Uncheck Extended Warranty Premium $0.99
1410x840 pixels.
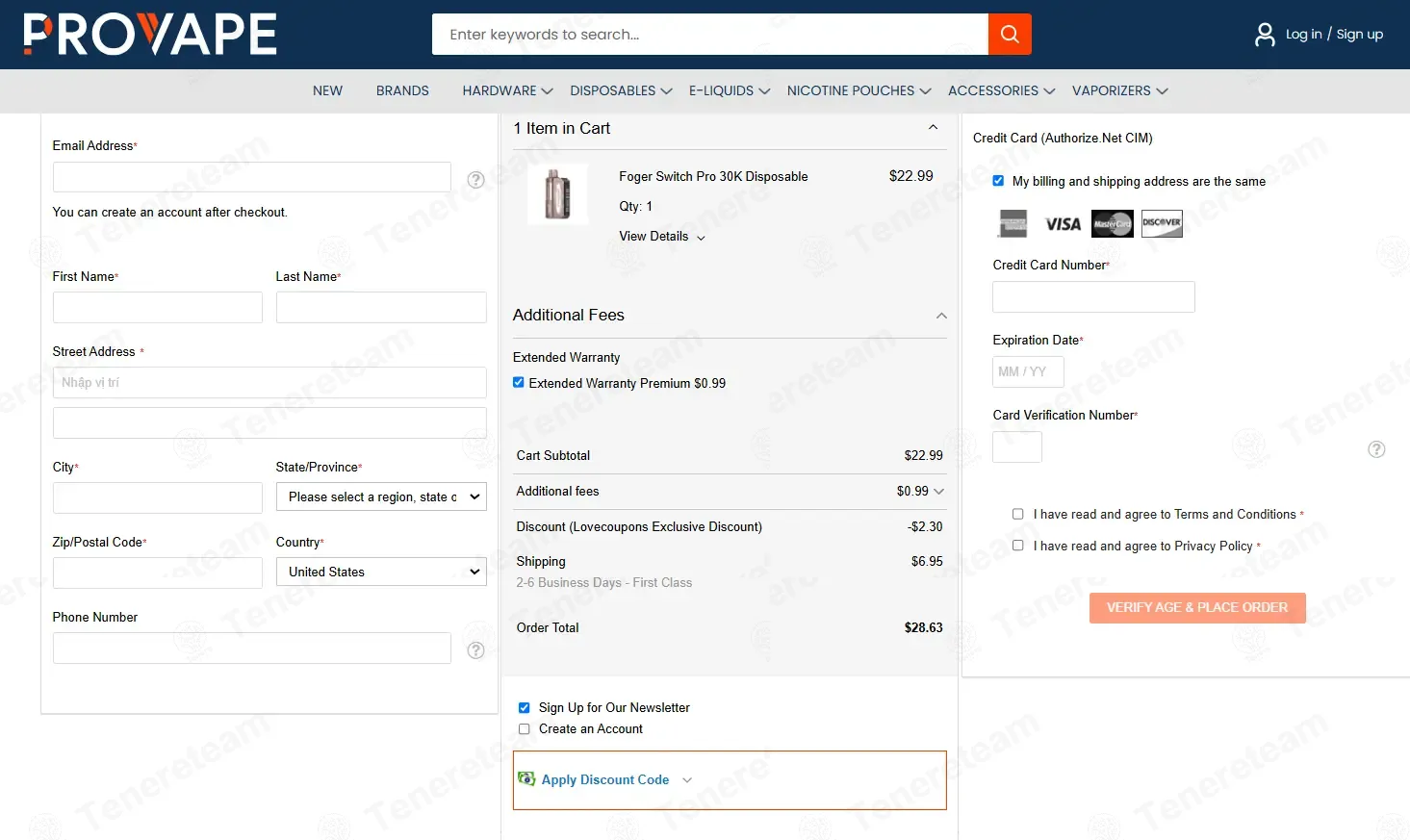pyautogui.click(x=519, y=382)
